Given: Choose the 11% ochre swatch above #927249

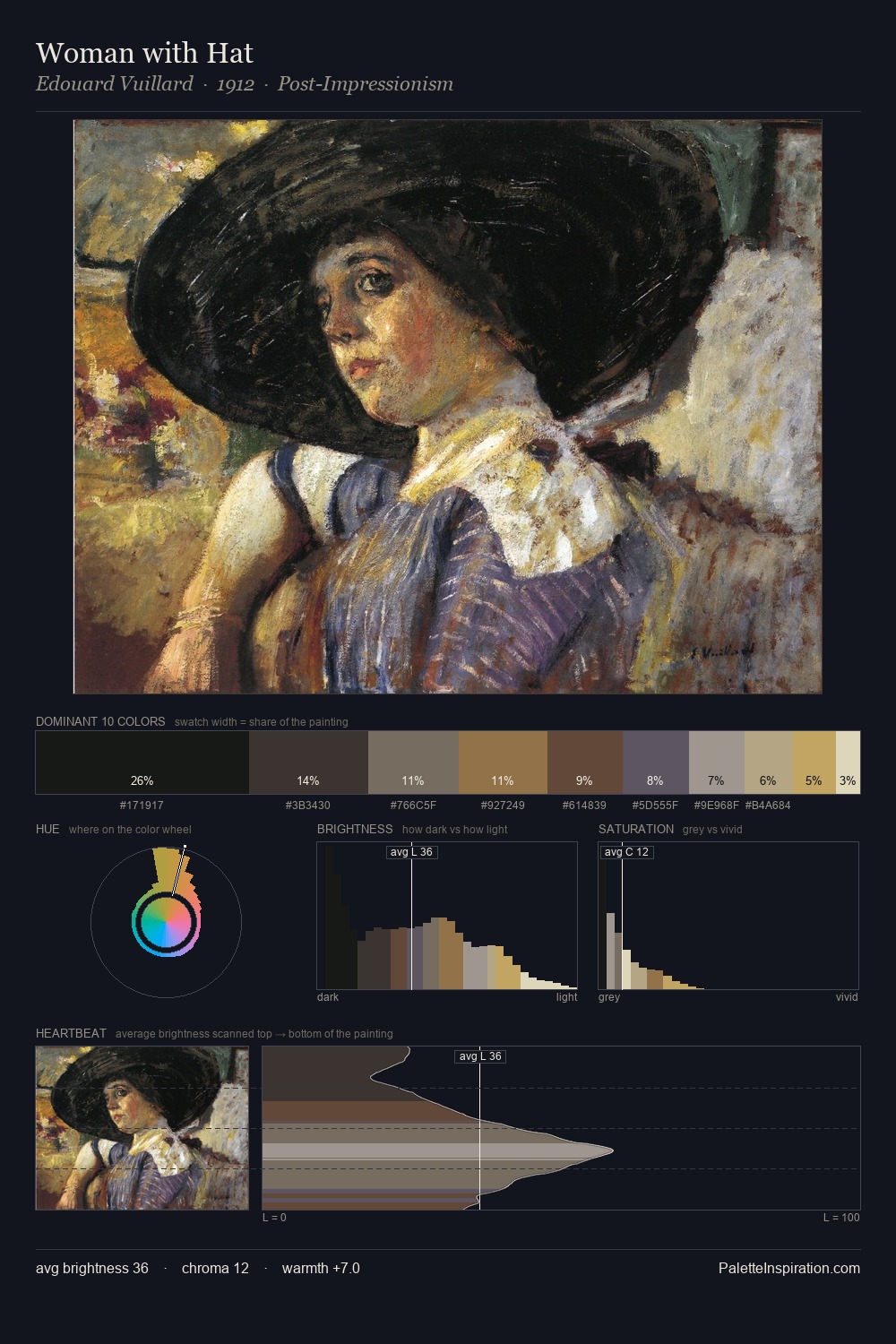Looking at the screenshot, I should tap(503, 762).
